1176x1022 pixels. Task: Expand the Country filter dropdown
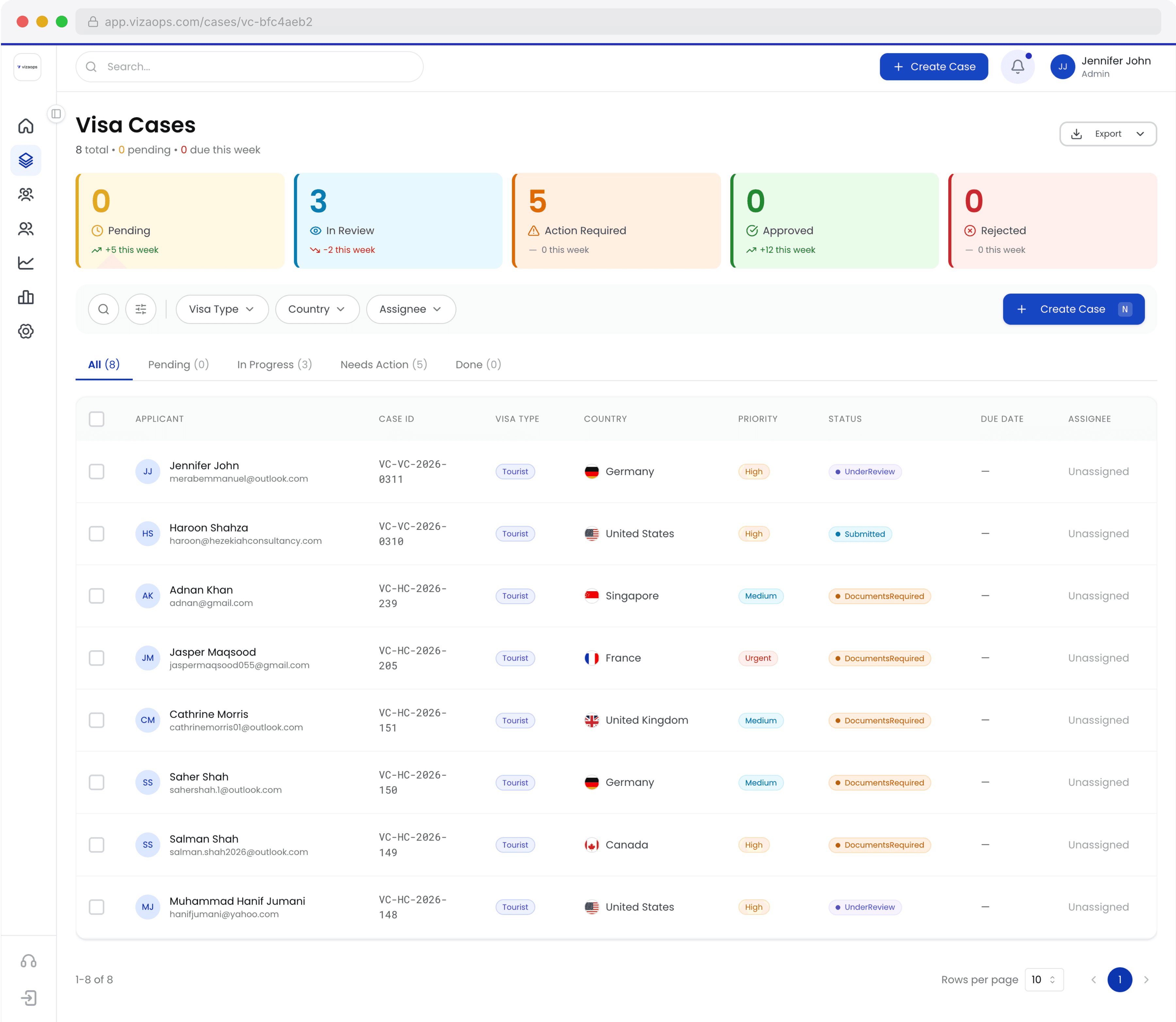pos(317,309)
